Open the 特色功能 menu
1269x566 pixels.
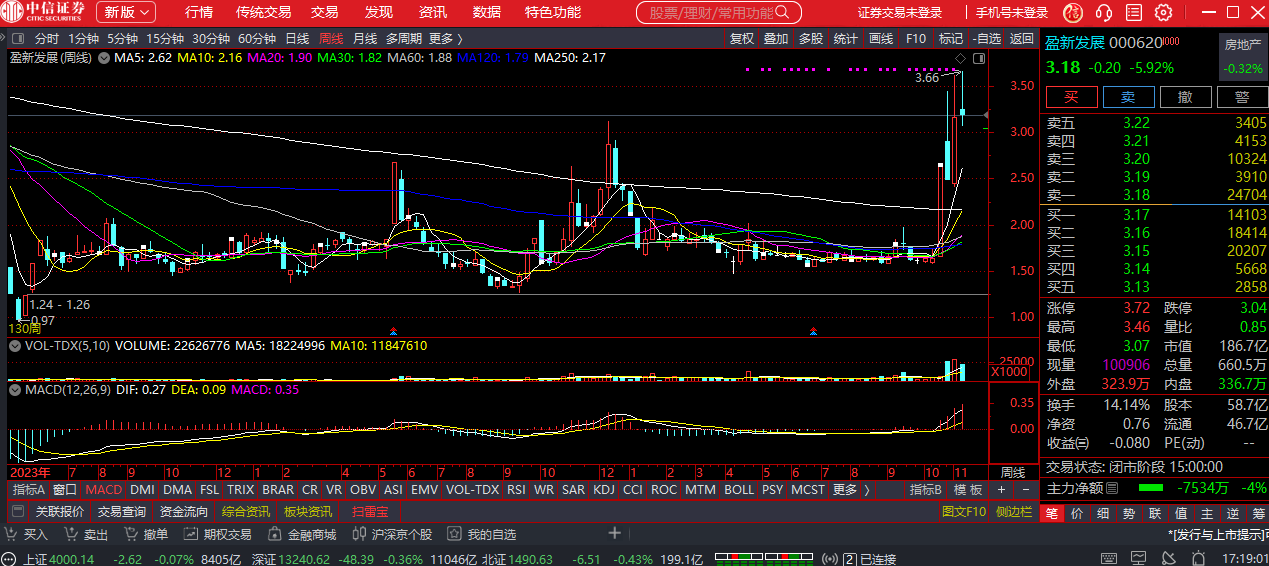tap(553, 12)
